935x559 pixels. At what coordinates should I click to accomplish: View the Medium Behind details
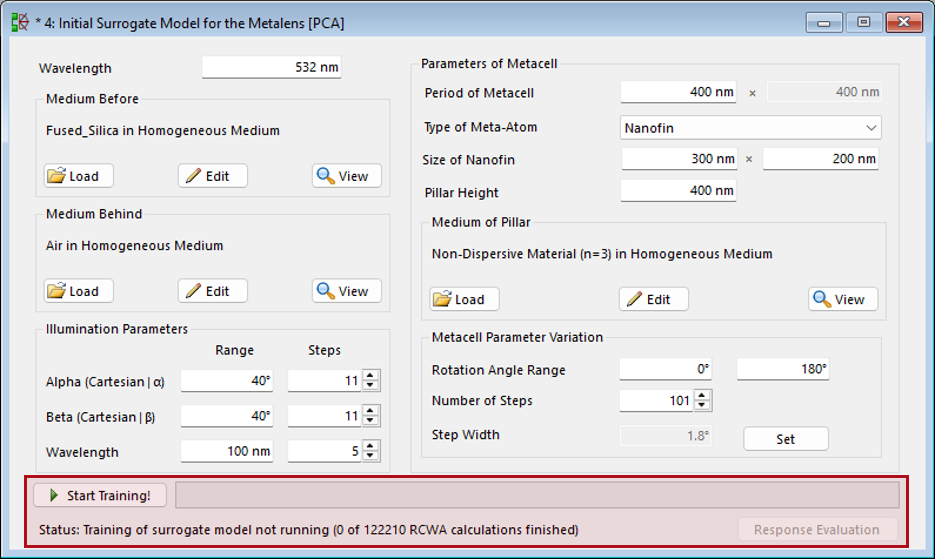346,291
